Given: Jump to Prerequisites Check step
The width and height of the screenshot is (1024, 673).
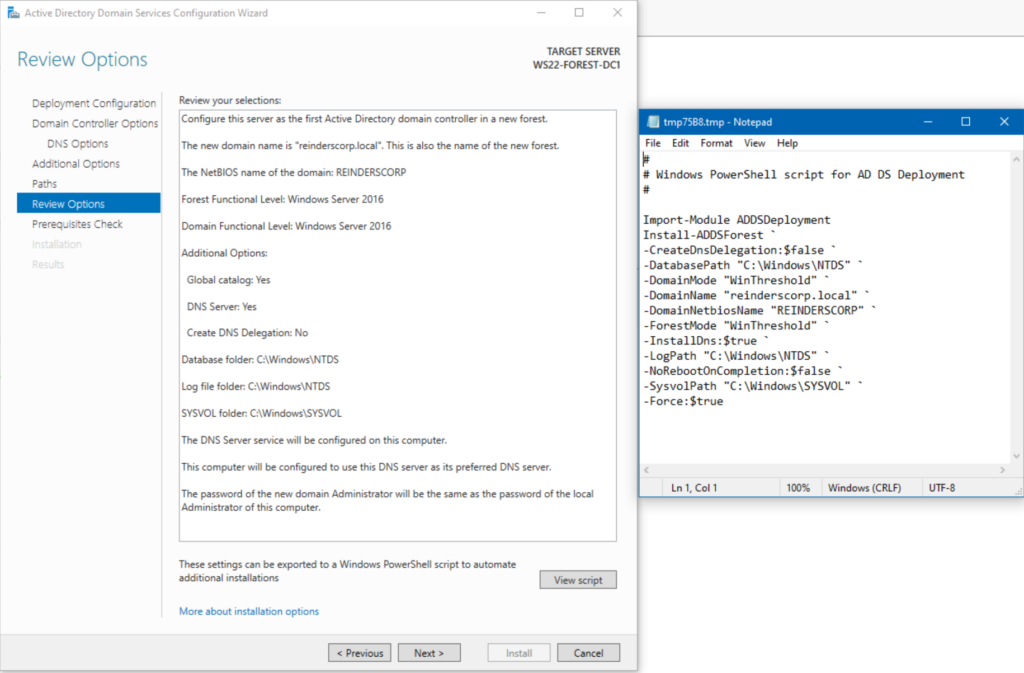Looking at the screenshot, I should (x=77, y=224).
